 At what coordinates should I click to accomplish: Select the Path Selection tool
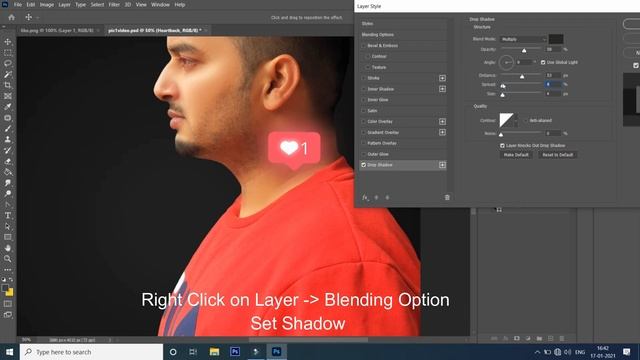pos(8,226)
